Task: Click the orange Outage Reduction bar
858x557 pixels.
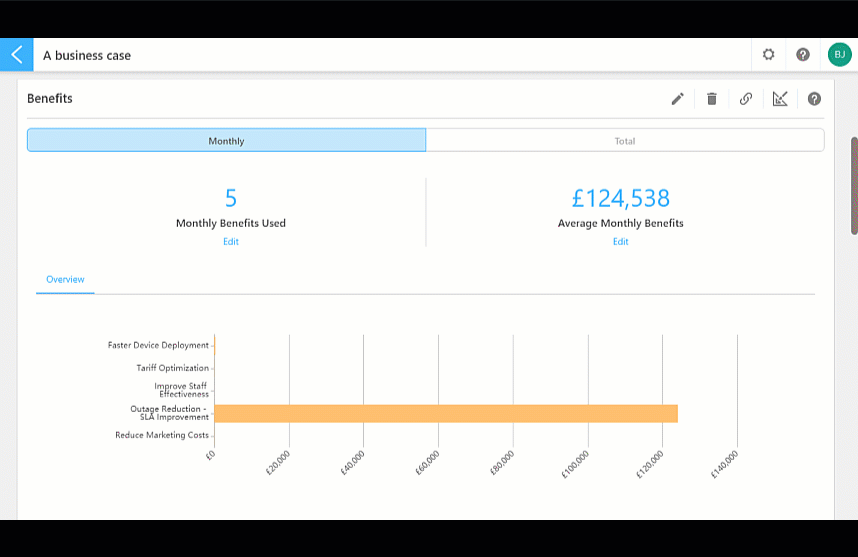Action: 446,414
